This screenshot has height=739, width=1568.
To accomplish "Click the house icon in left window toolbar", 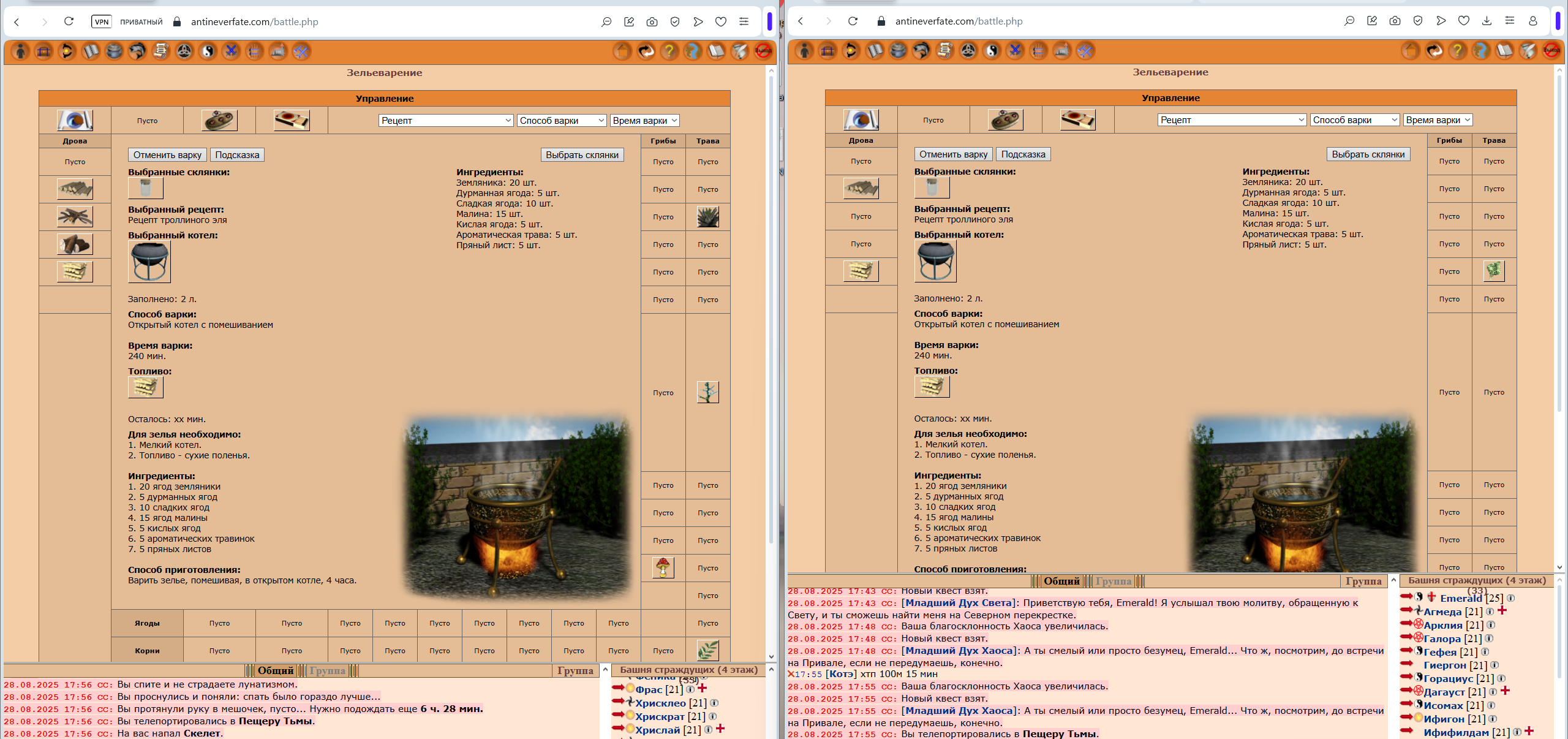I will 622,51.
